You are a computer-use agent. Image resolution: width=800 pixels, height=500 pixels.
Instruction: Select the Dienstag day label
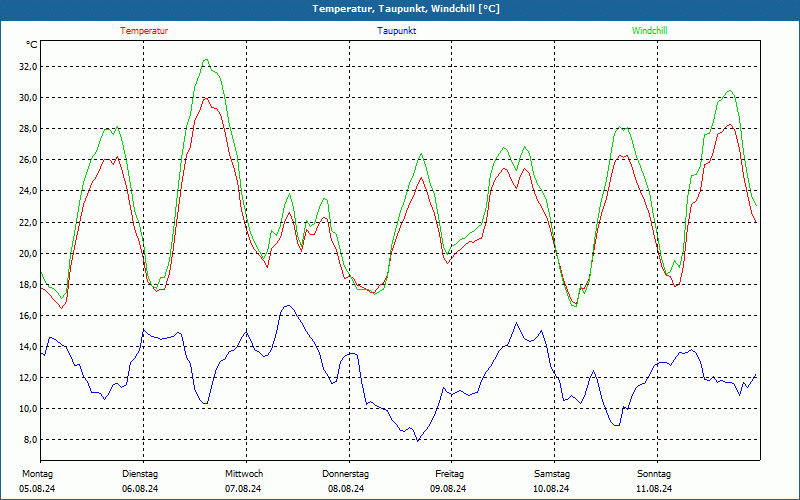point(140,474)
